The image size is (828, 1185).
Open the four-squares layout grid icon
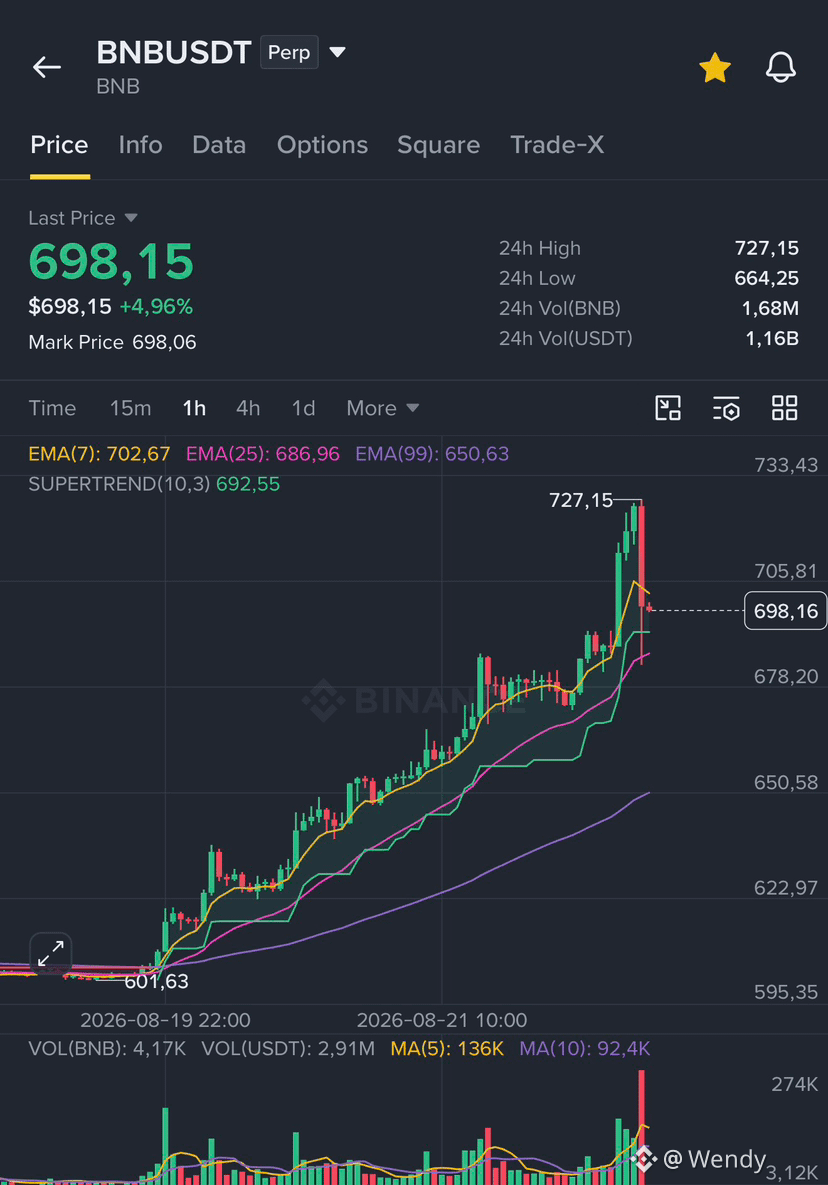[784, 408]
